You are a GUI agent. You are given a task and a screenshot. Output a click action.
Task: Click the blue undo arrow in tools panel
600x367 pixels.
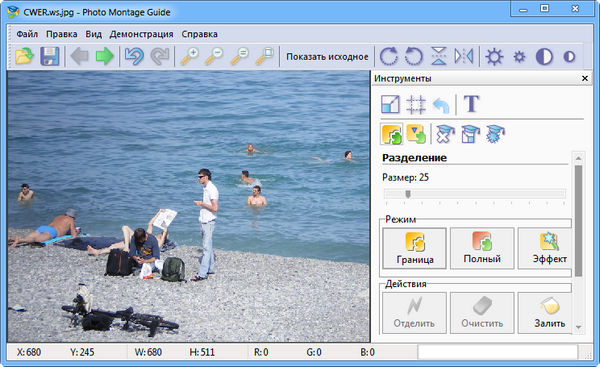point(441,105)
